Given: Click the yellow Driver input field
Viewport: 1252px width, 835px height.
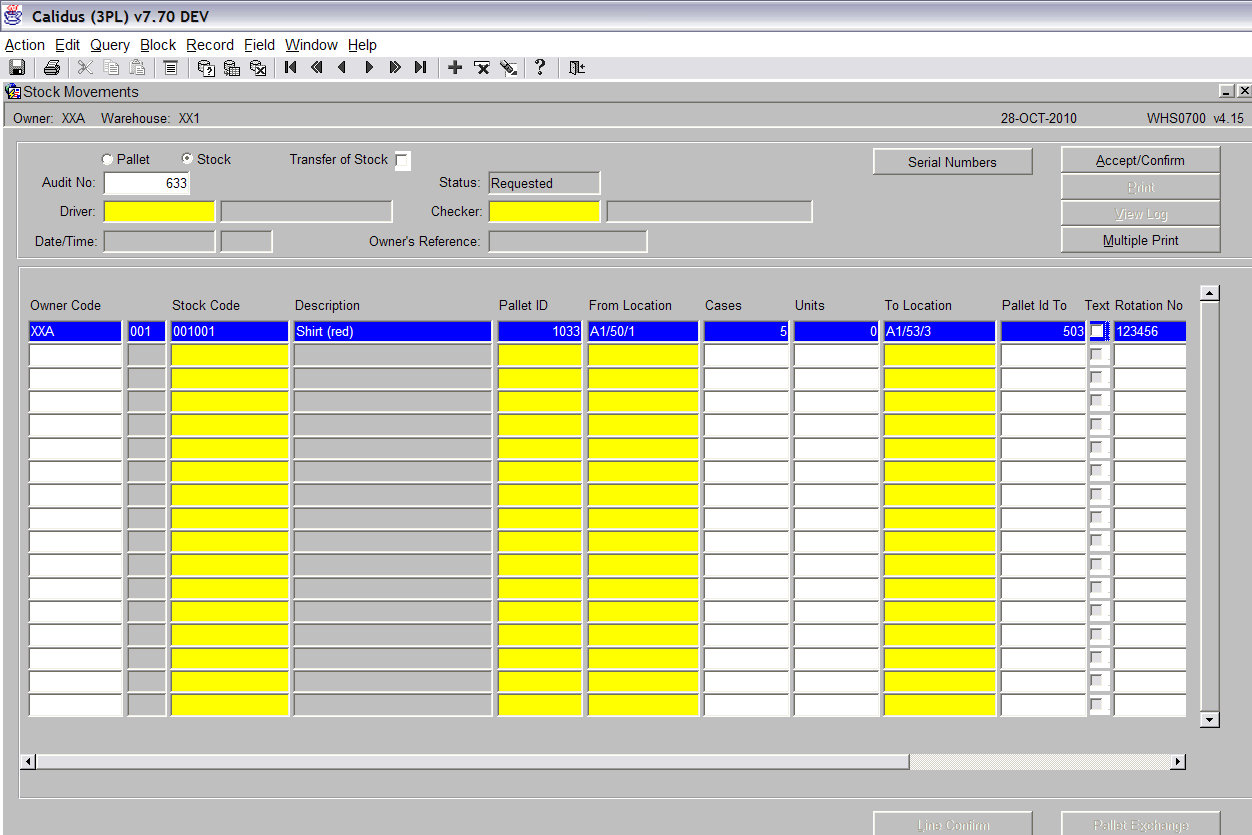Looking at the screenshot, I should tap(159, 211).
